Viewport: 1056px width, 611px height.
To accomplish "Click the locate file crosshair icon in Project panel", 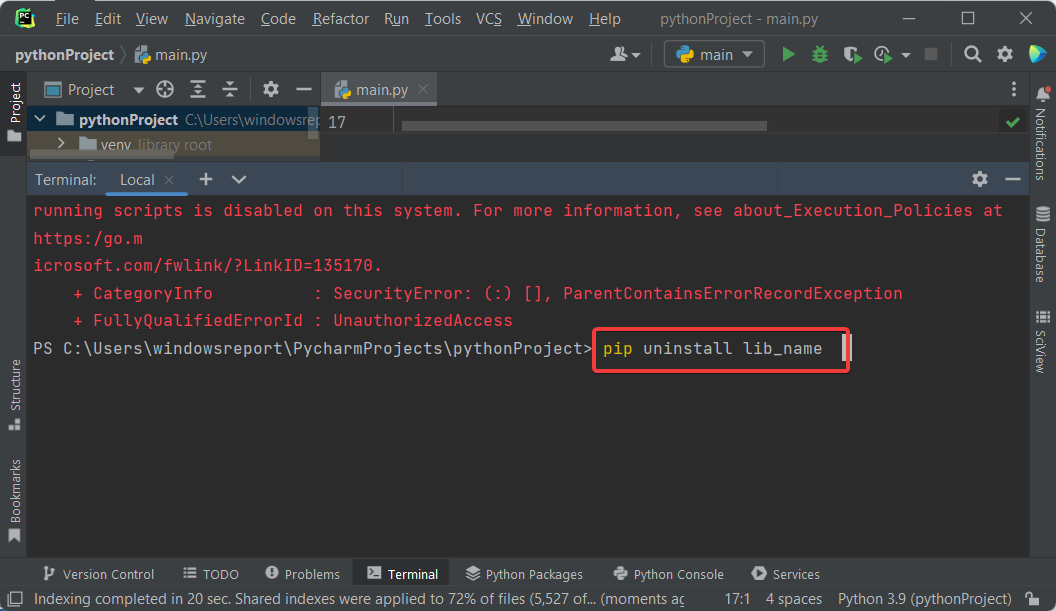I will tap(165, 90).
